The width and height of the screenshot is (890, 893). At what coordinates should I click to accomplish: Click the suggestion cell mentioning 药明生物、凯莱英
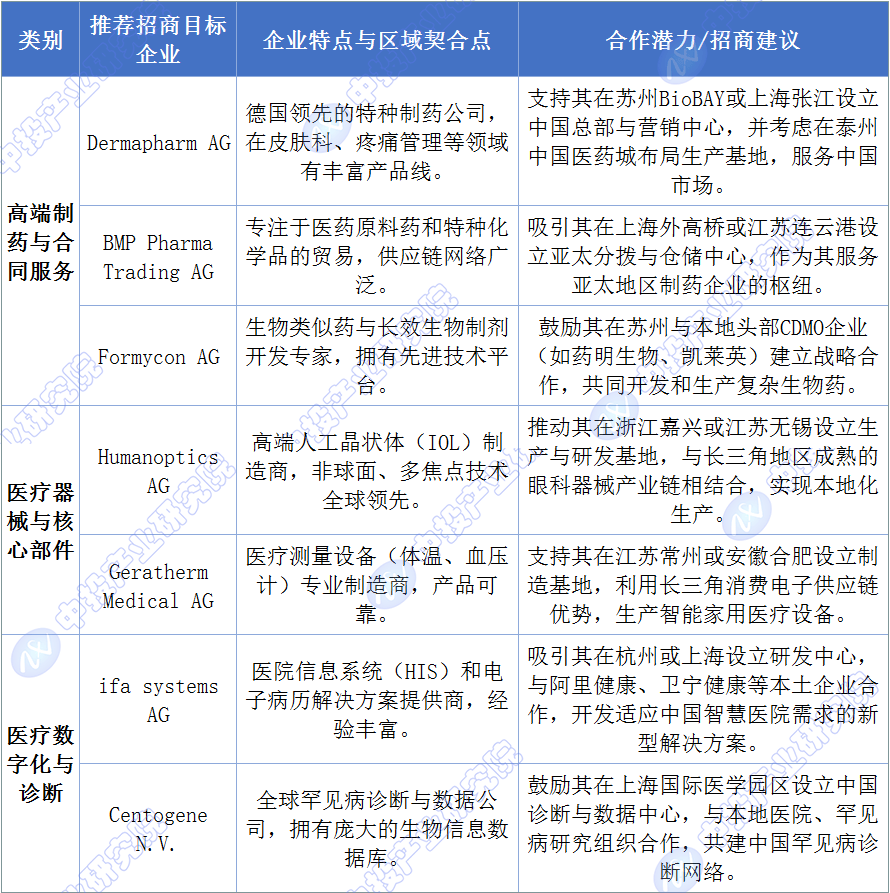click(703, 357)
